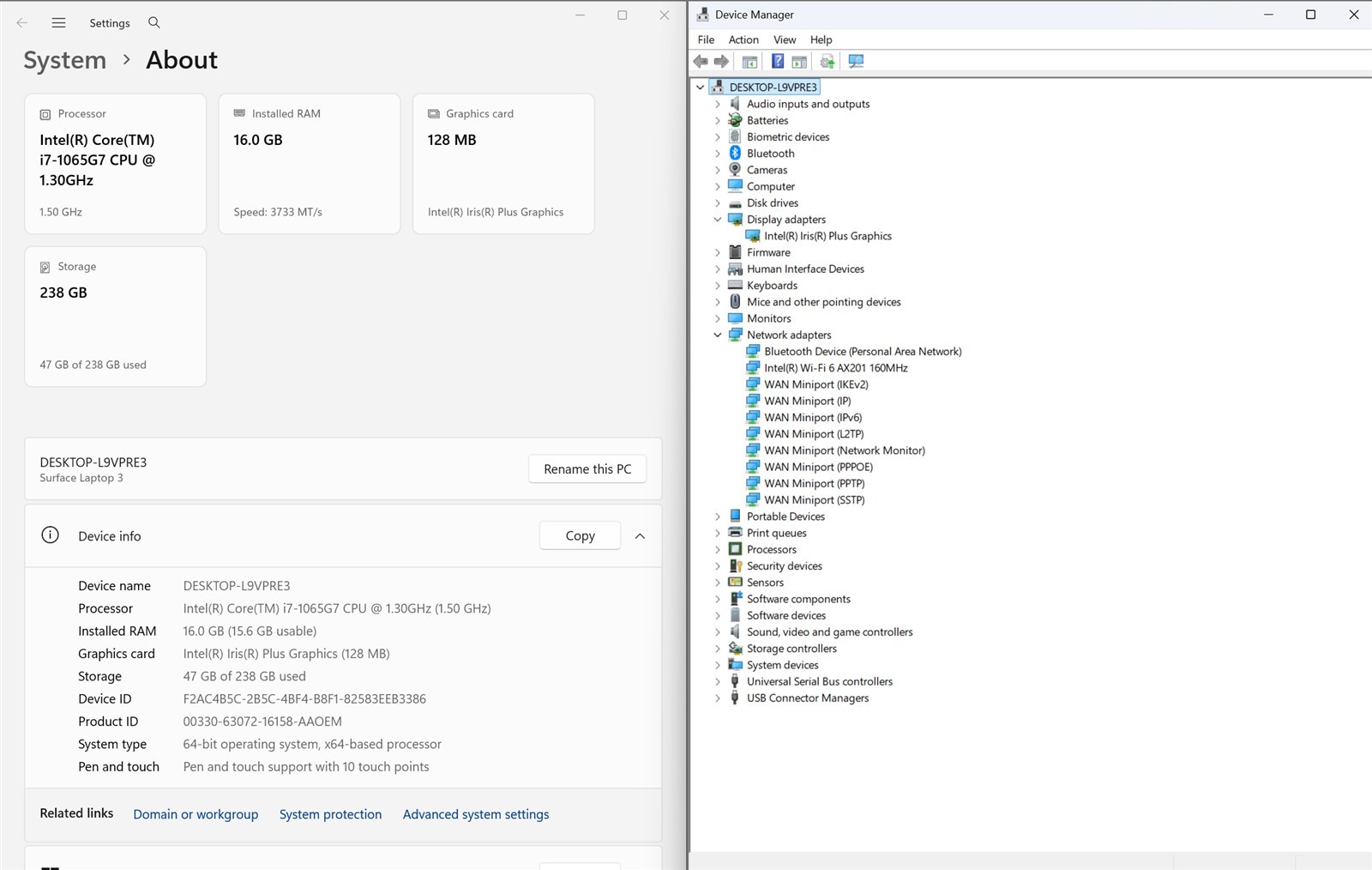The width and height of the screenshot is (1372, 870).
Task: Select Bluetooth Device (Personal Area Network)
Action: (x=863, y=351)
